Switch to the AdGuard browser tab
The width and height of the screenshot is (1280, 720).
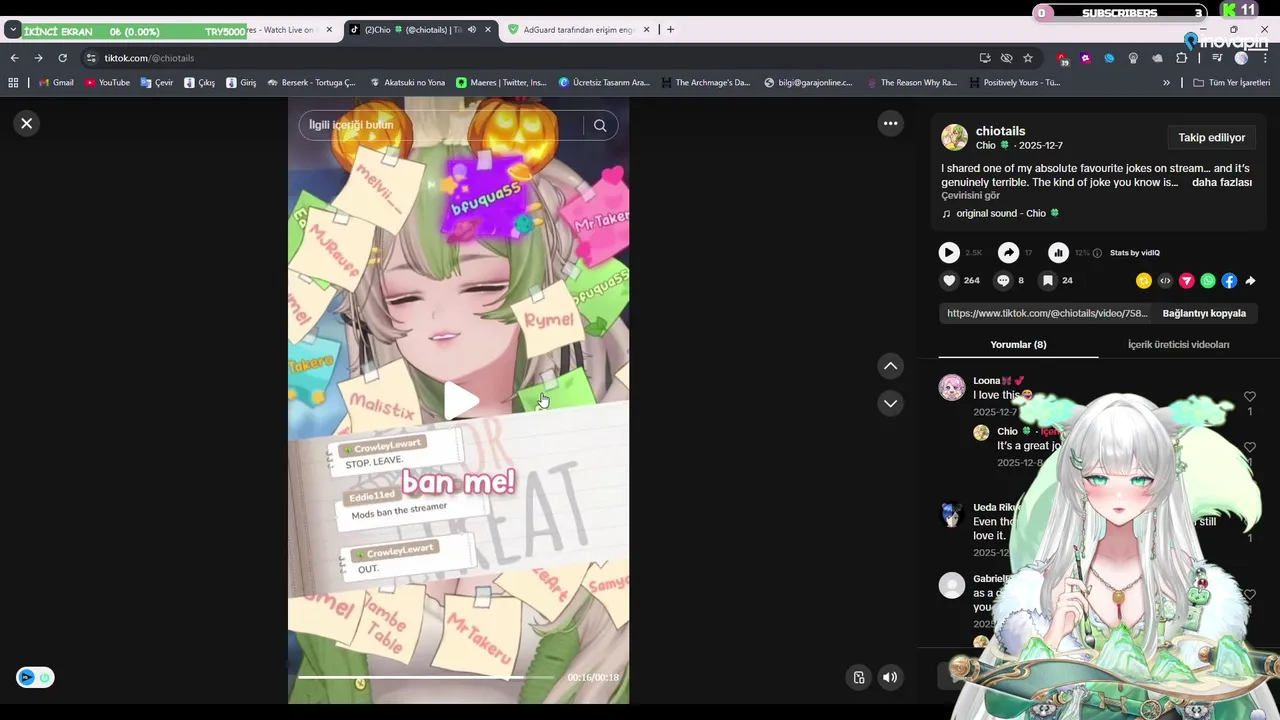pos(579,30)
